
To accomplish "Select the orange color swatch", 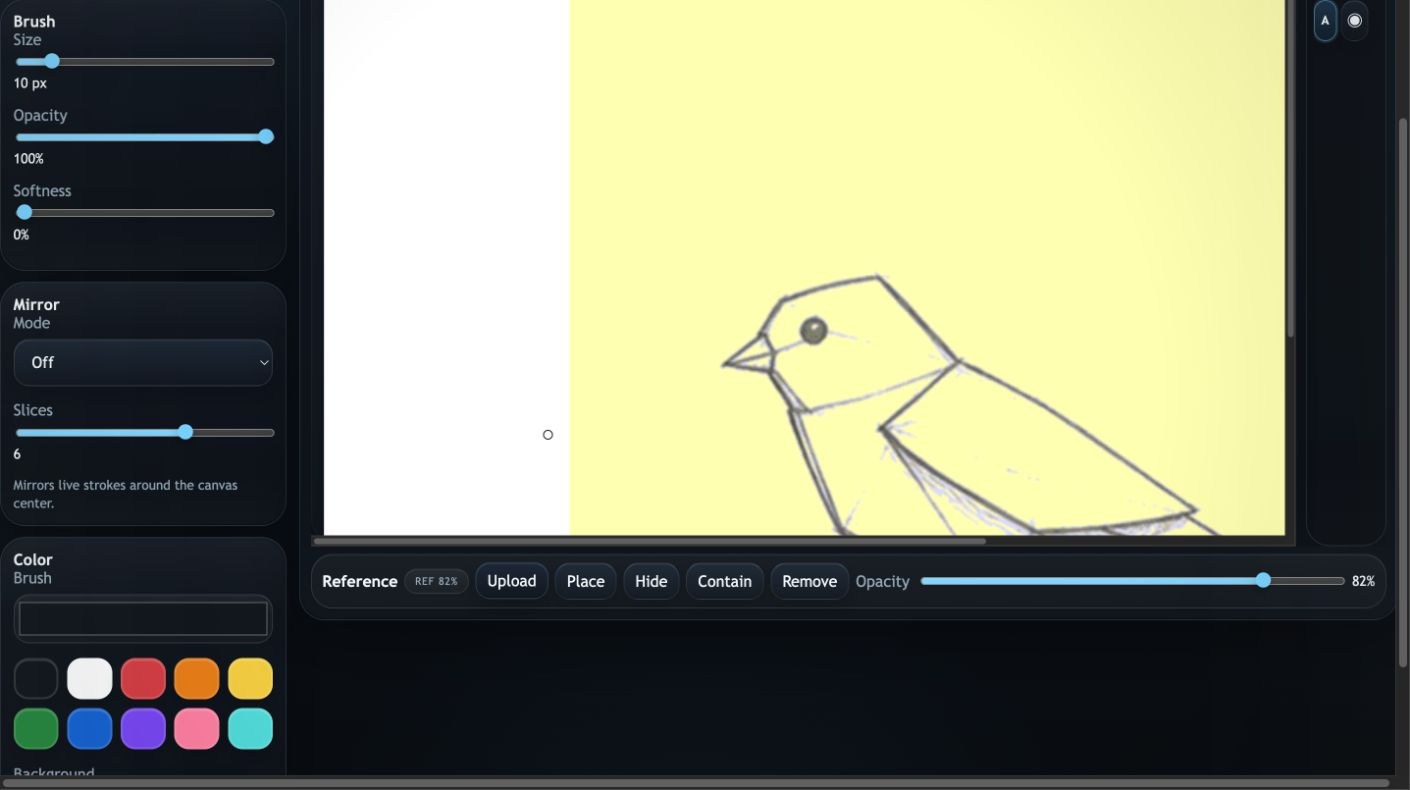I will (197, 678).
